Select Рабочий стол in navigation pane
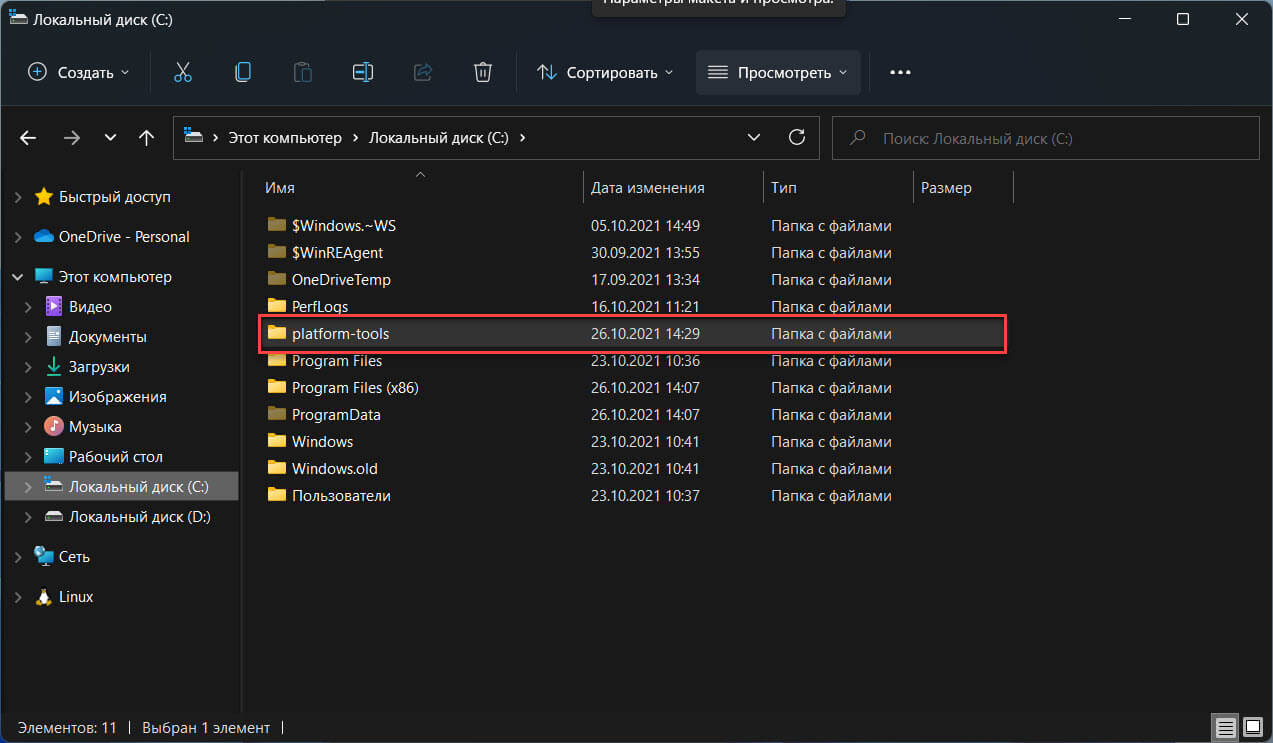 115,457
